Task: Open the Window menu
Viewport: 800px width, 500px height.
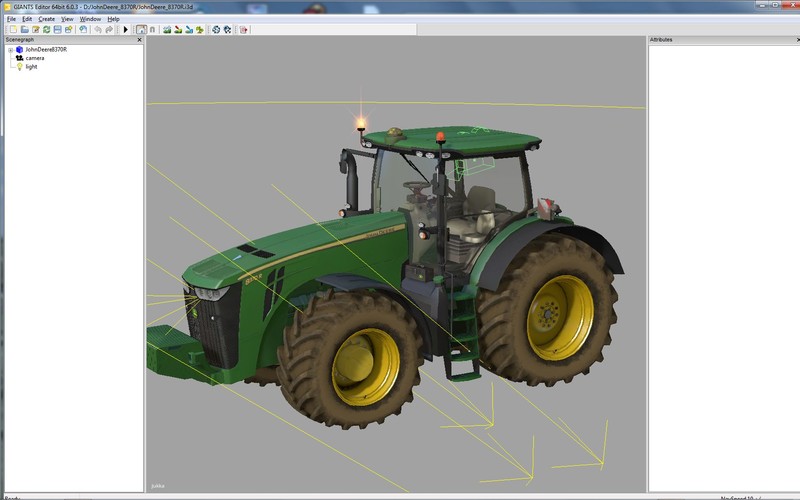Action: 90,19
